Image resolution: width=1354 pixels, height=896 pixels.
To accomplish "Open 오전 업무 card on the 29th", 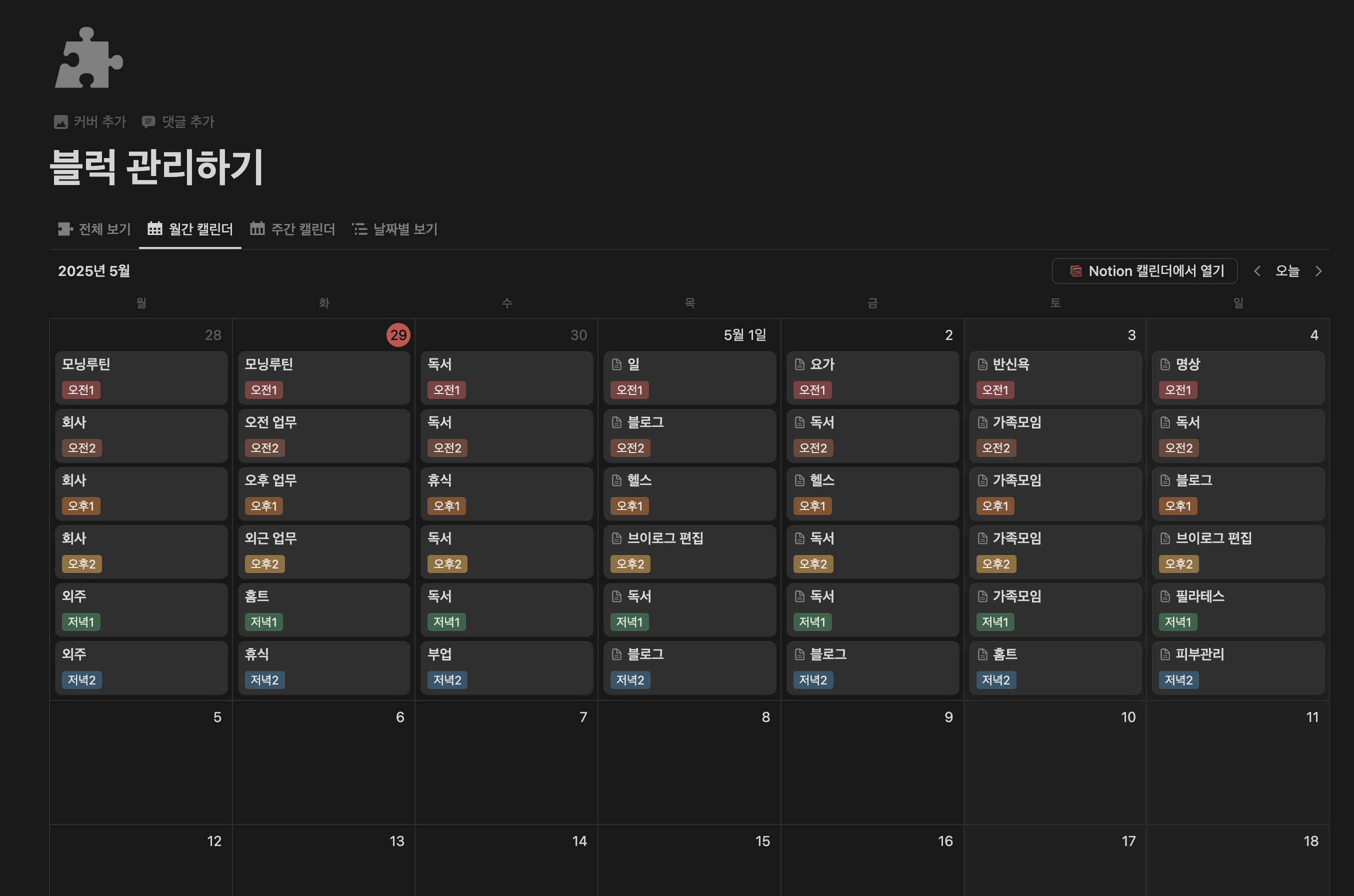I will point(324,435).
